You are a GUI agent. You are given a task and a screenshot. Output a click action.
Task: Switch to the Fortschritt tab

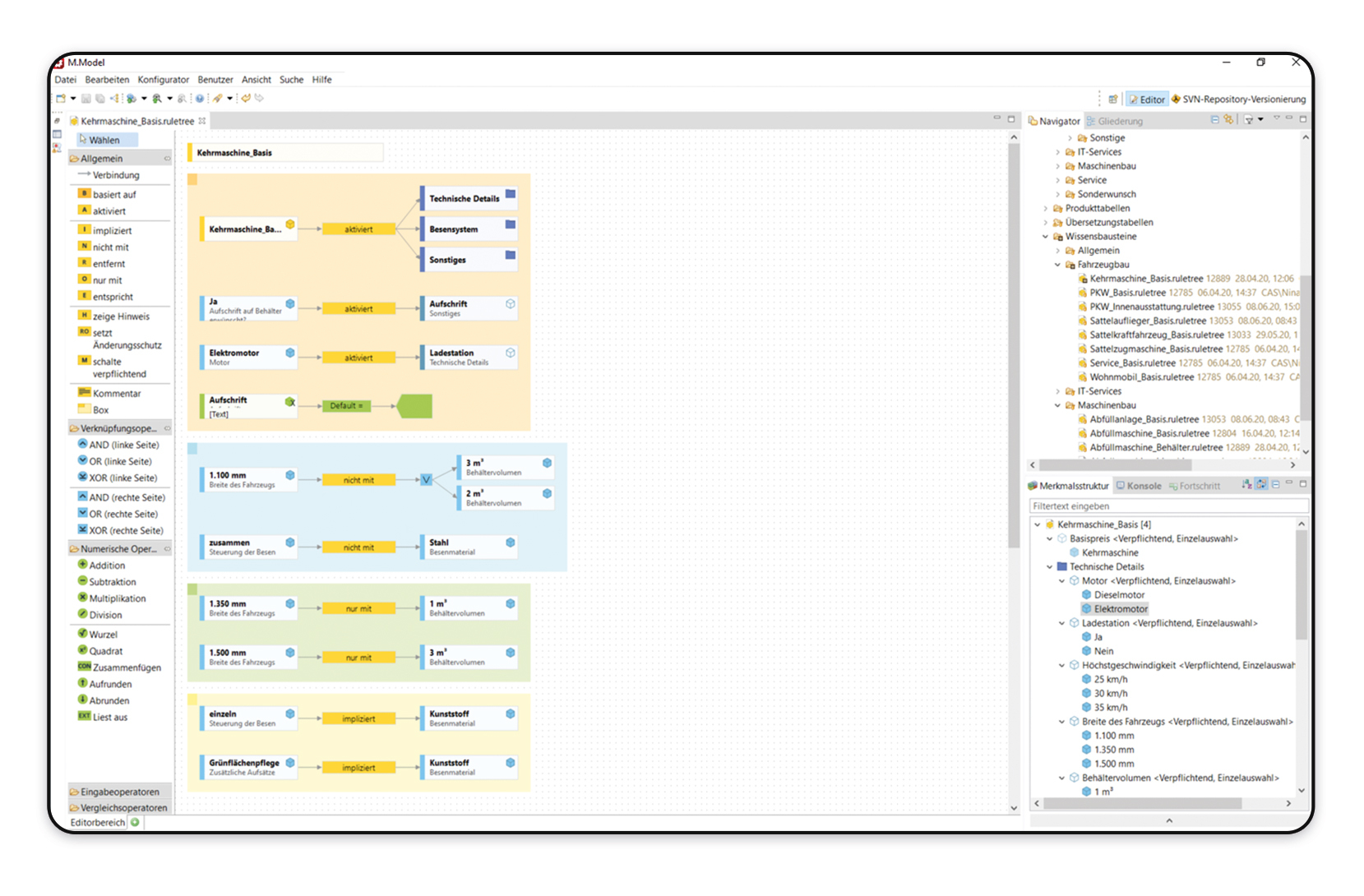pyautogui.click(x=1195, y=486)
